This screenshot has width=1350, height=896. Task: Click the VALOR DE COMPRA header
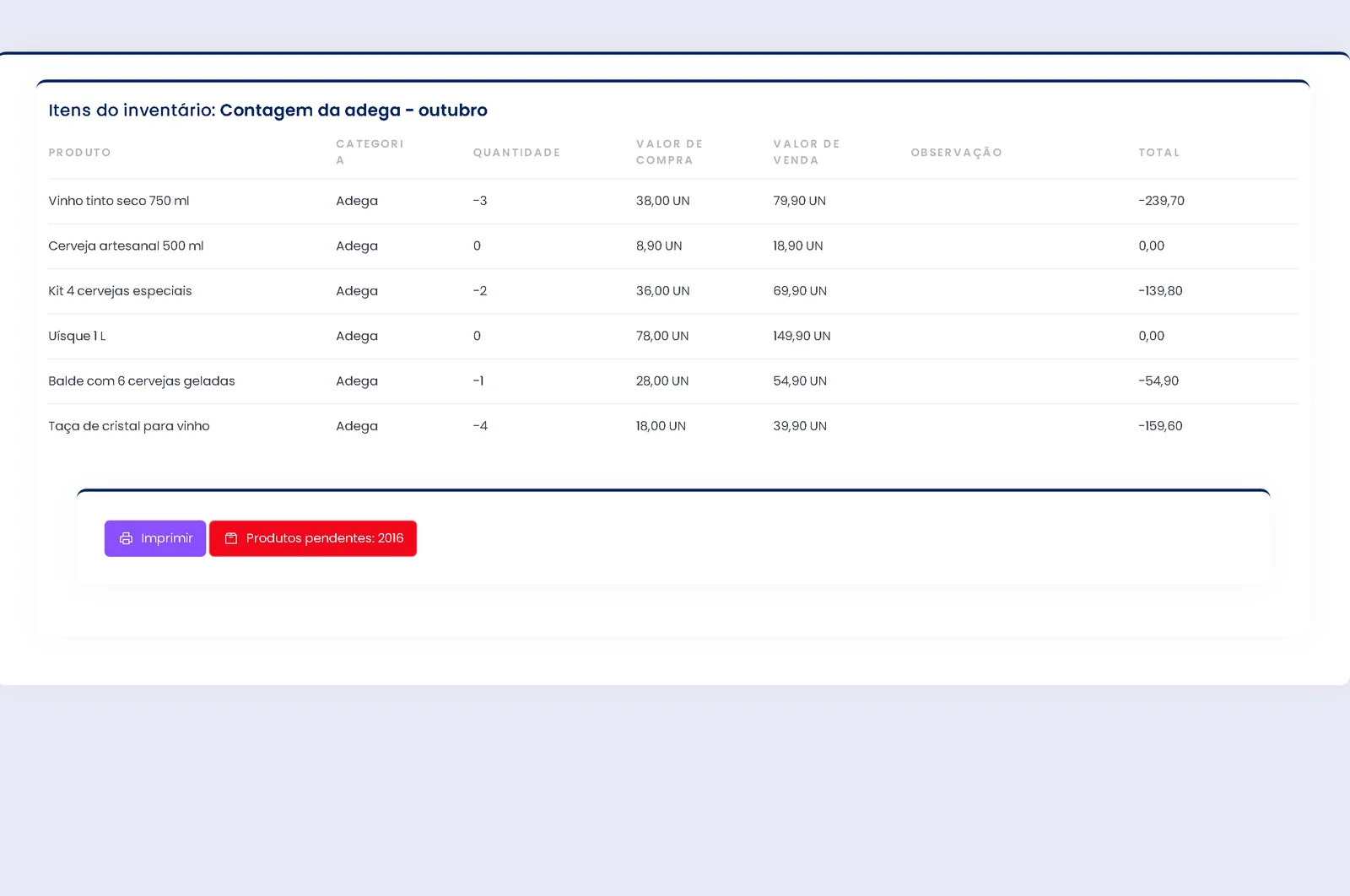click(669, 152)
